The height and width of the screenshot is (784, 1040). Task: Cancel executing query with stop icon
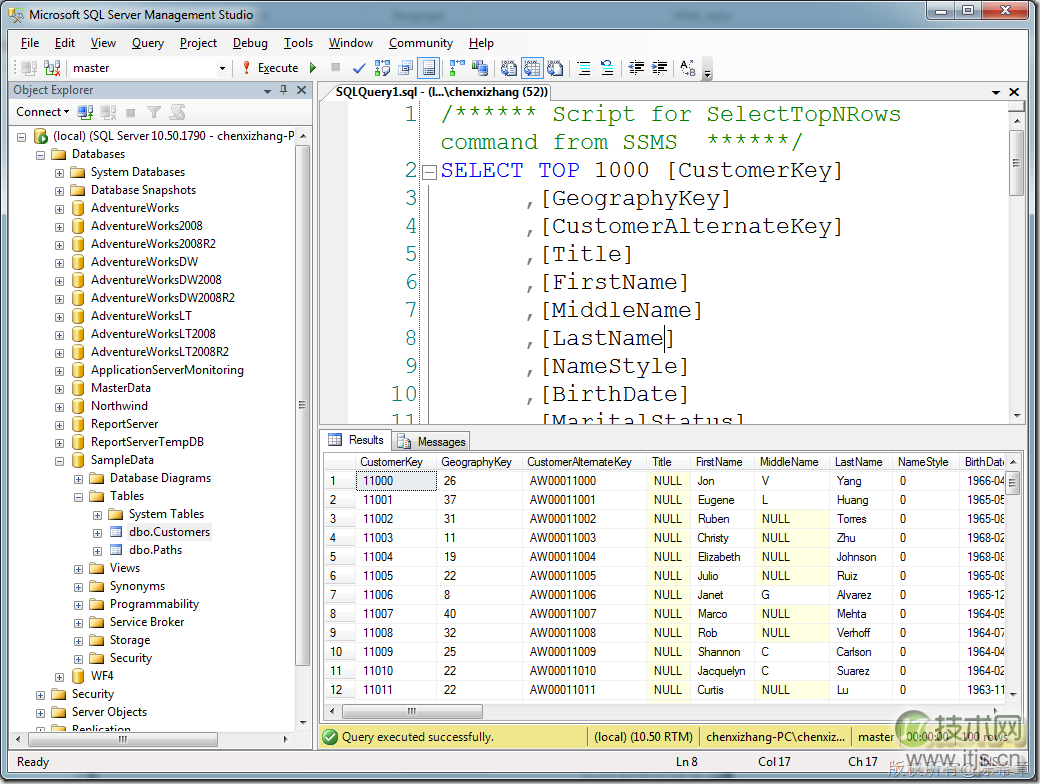[x=336, y=67]
